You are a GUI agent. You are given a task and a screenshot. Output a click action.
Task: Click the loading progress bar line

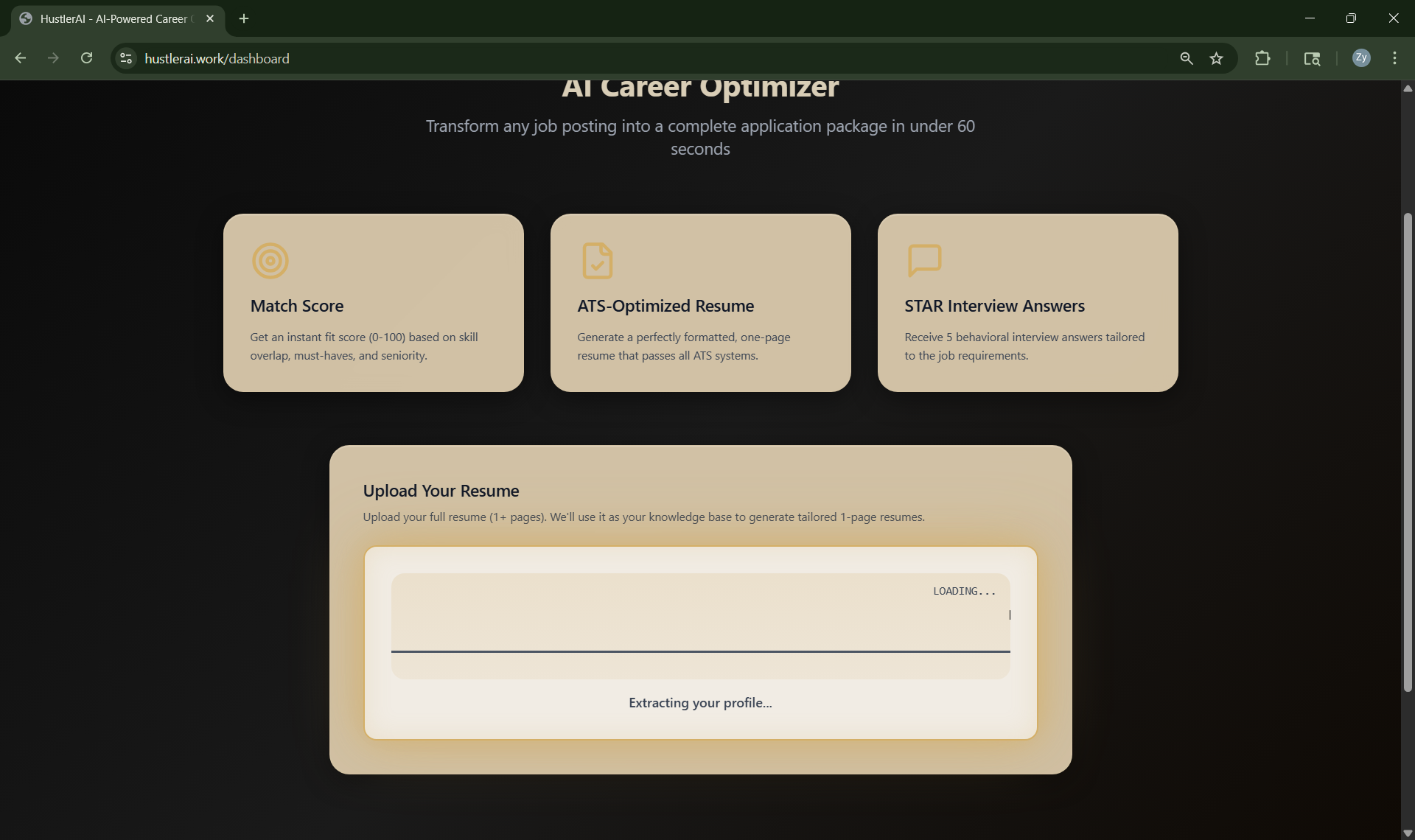pos(700,651)
